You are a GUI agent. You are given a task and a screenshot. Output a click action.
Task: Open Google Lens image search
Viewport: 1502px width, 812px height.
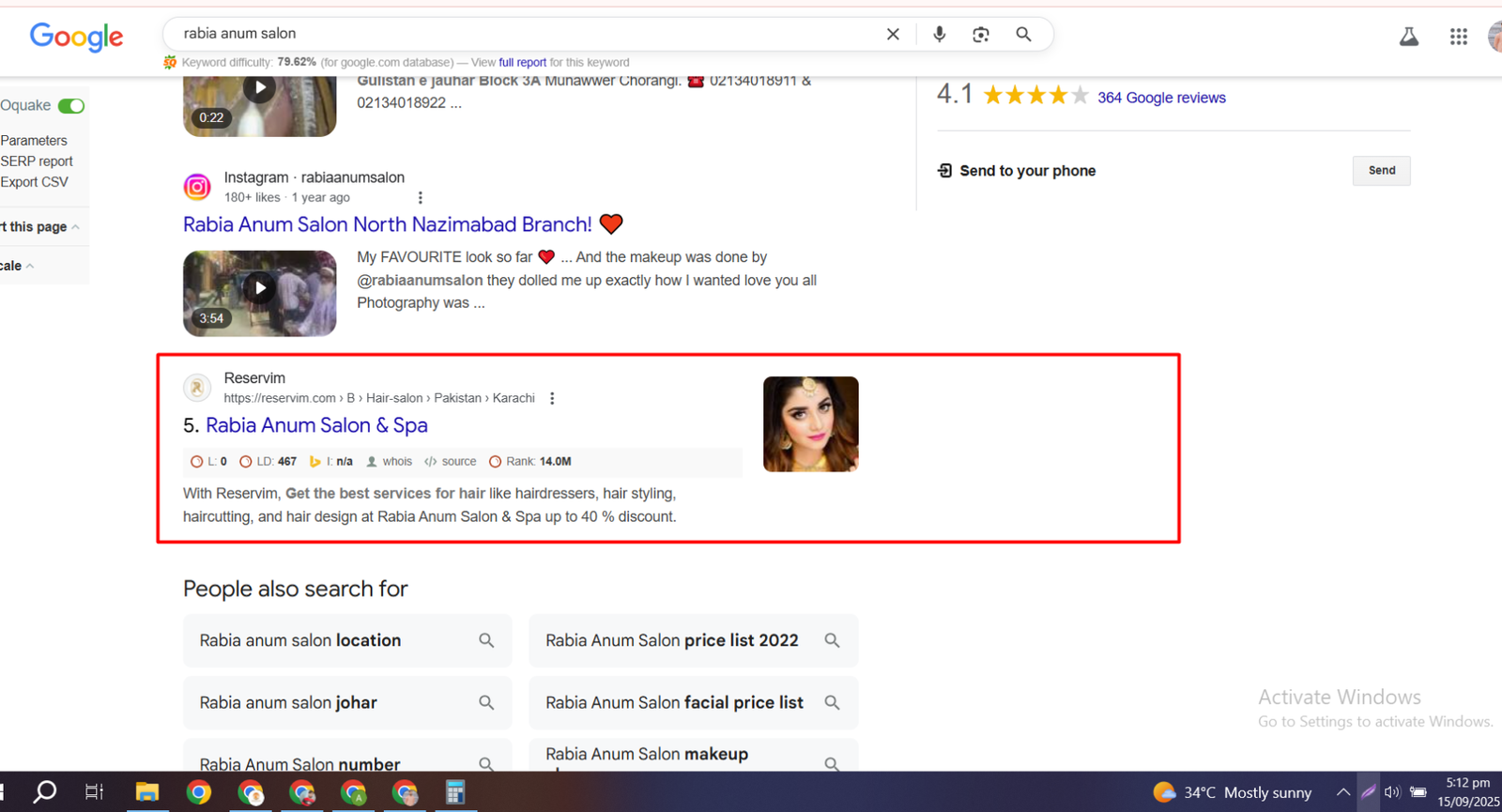tap(981, 35)
